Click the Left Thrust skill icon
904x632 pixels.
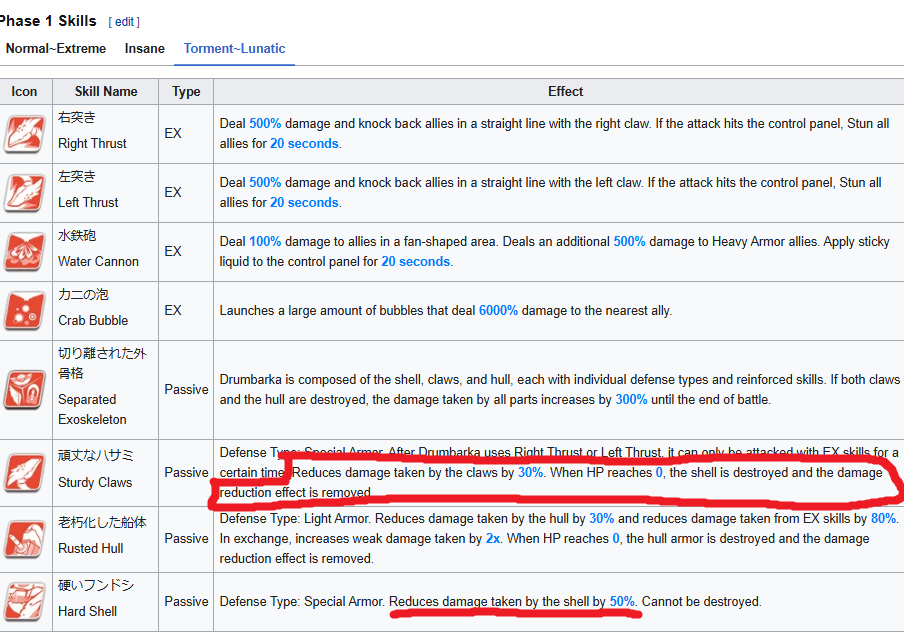click(x=24, y=193)
